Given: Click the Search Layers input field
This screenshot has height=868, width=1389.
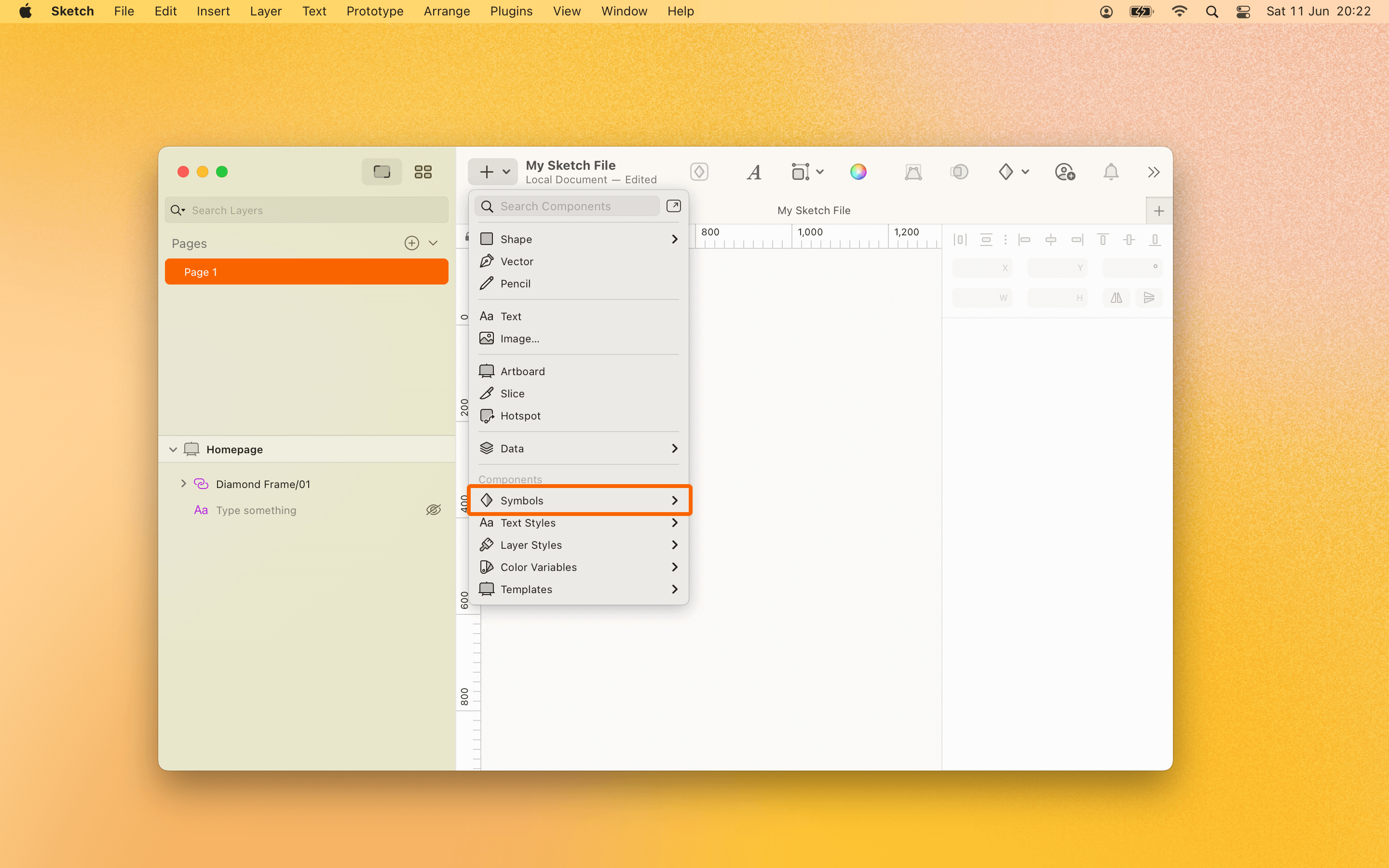Looking at the screenshot, I should (x=307, y=210).
